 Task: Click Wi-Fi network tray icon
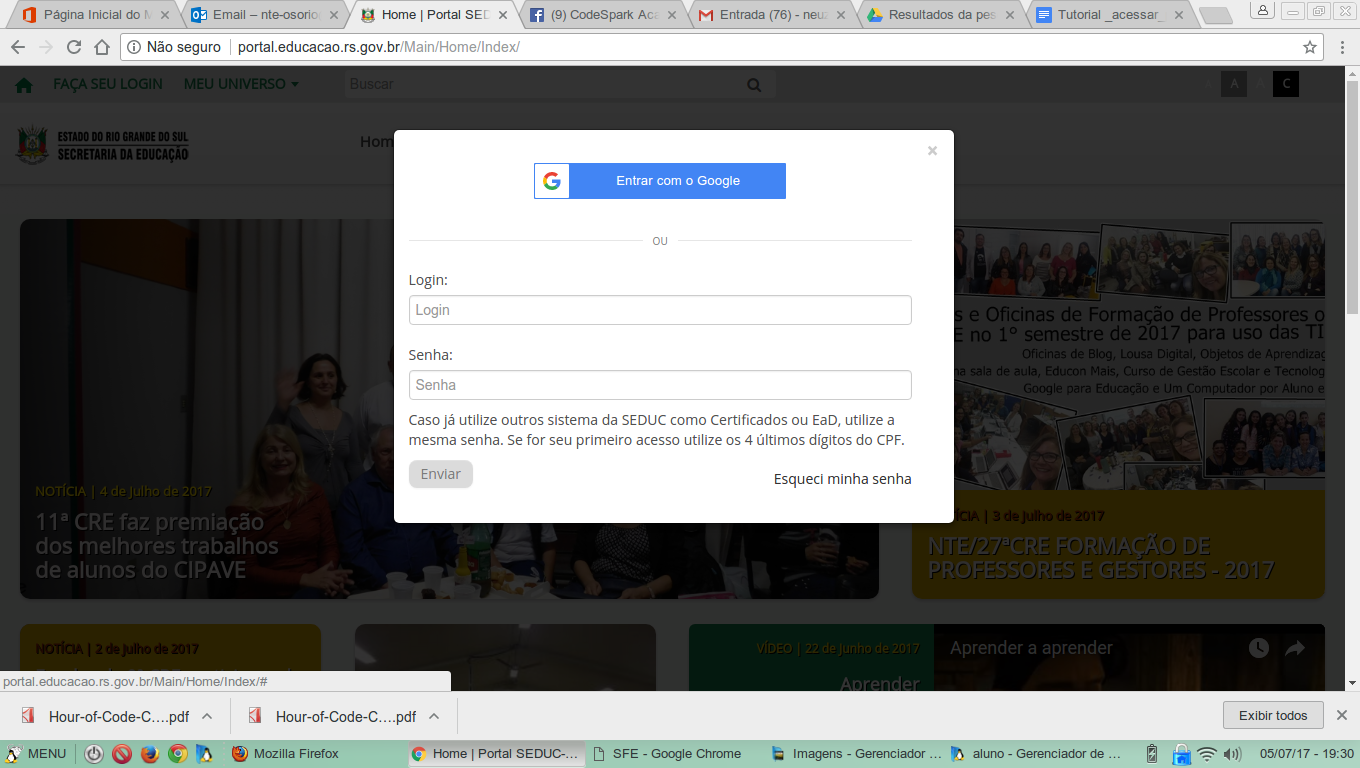pyautogui.click(x=1207, y=754)
